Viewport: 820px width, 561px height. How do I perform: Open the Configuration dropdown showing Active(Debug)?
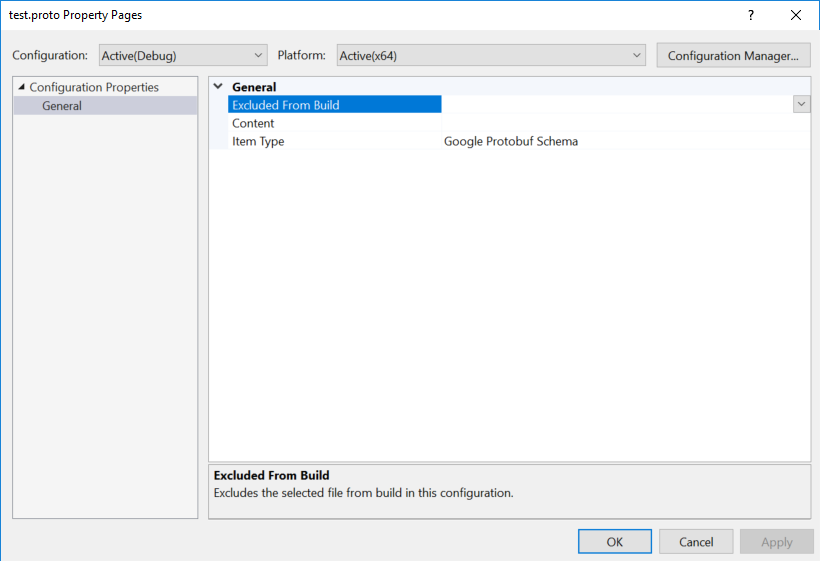click(183, 55)
